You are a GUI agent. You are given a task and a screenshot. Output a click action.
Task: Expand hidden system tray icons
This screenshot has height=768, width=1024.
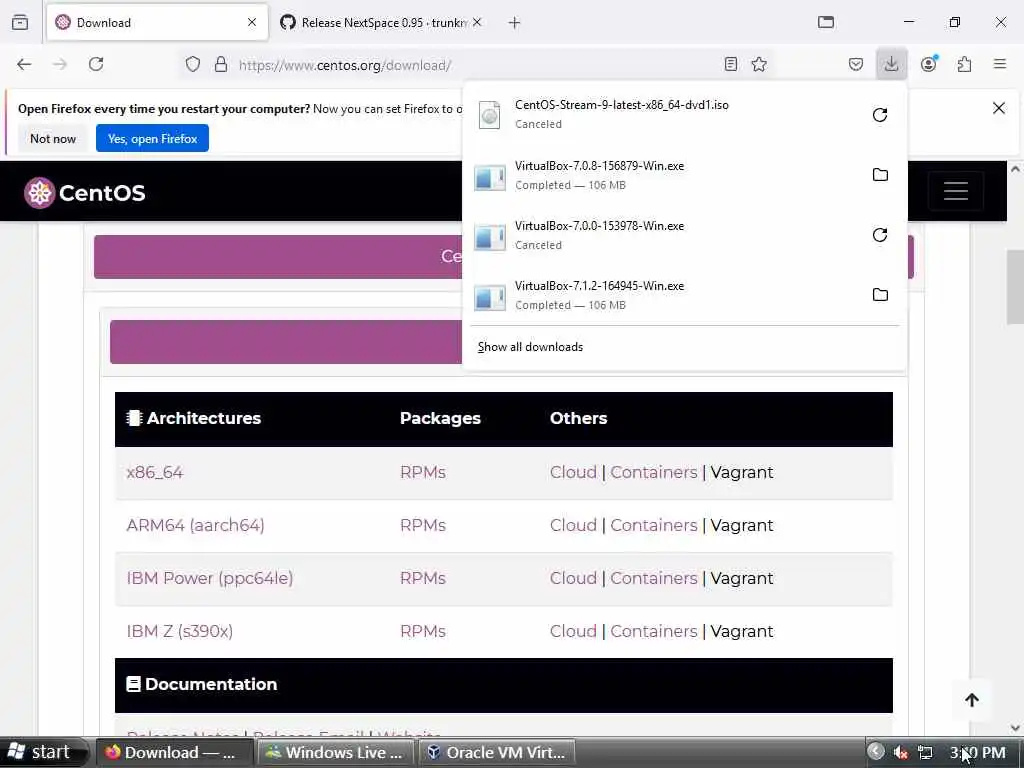pyautogui.click(x=876, y=752)
